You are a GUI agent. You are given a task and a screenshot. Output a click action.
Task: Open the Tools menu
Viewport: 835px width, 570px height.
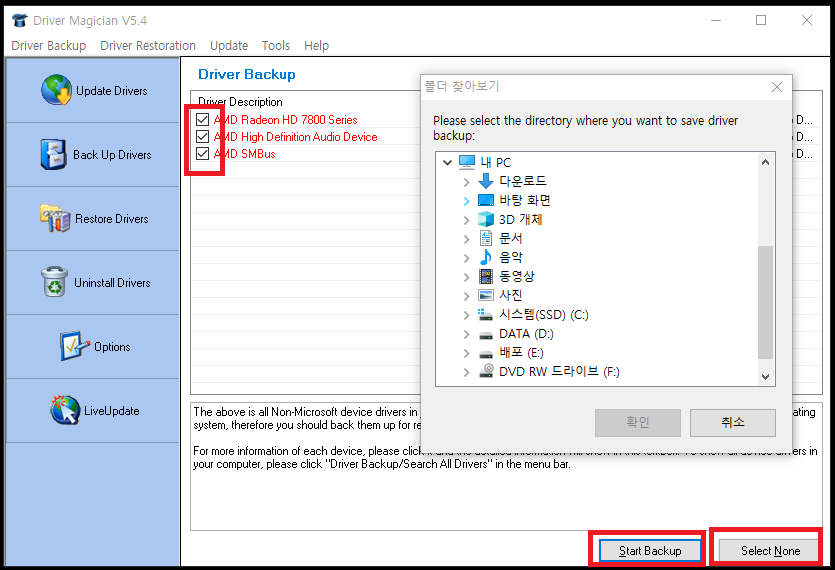[276, 46]
